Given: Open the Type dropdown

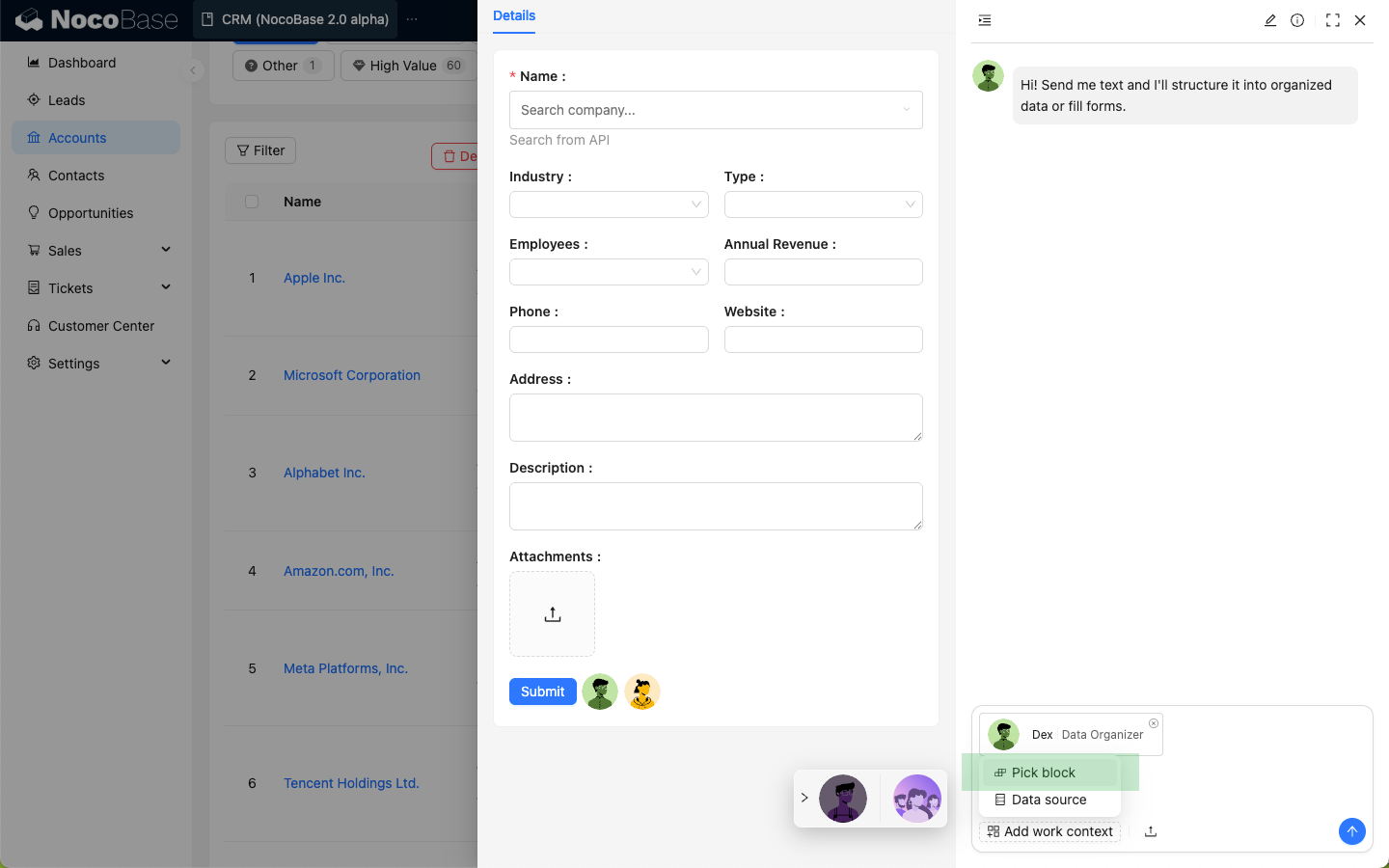Looking at the screenshot, I should [823, 204].
